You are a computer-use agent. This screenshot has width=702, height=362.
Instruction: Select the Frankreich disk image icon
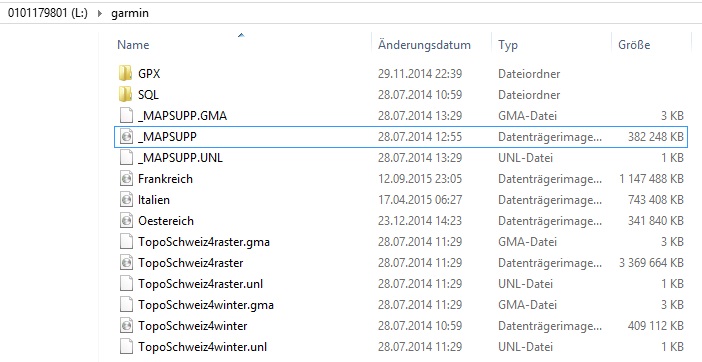coord(127,179)
